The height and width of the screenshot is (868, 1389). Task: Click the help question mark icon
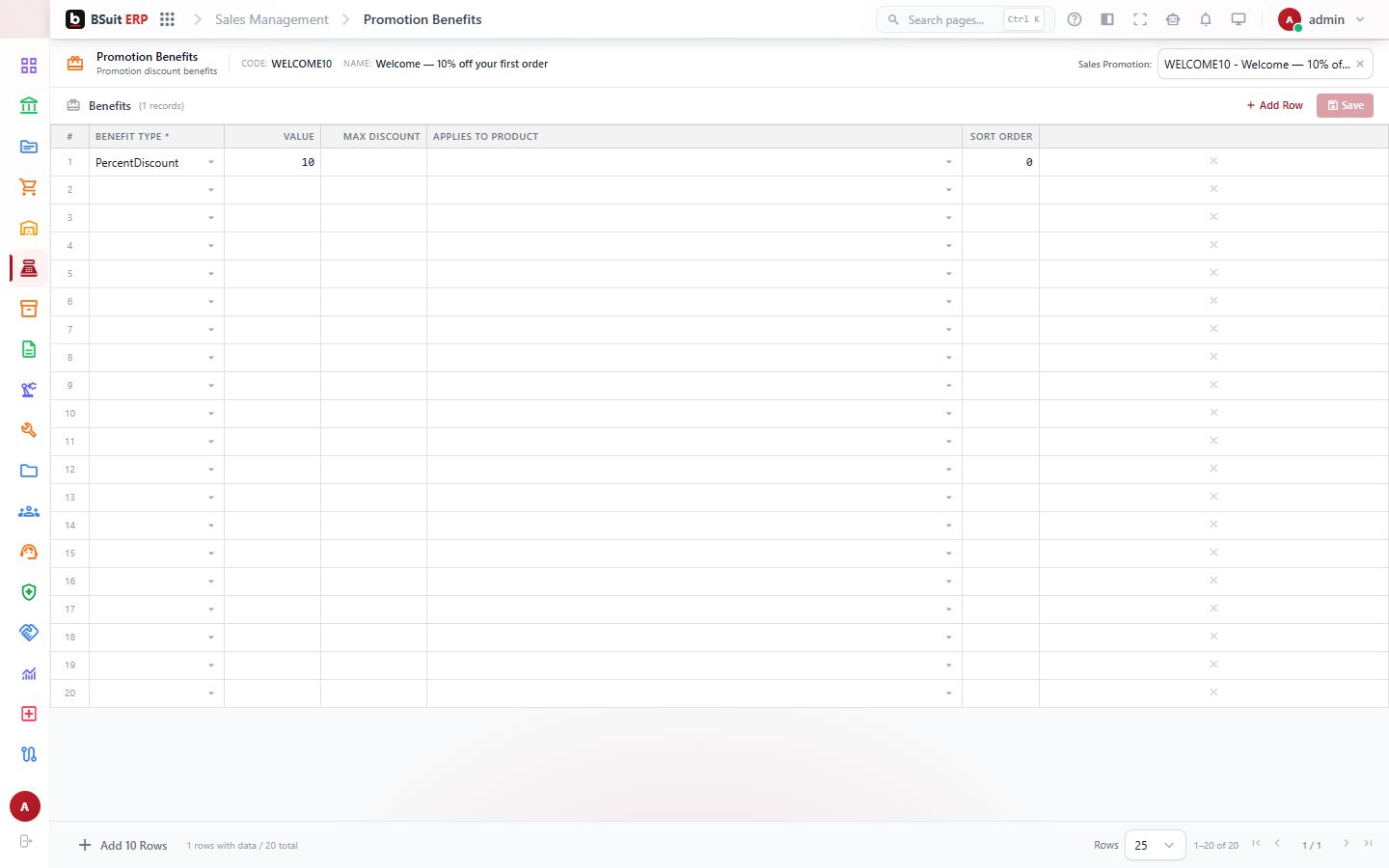click(1075, 19)
